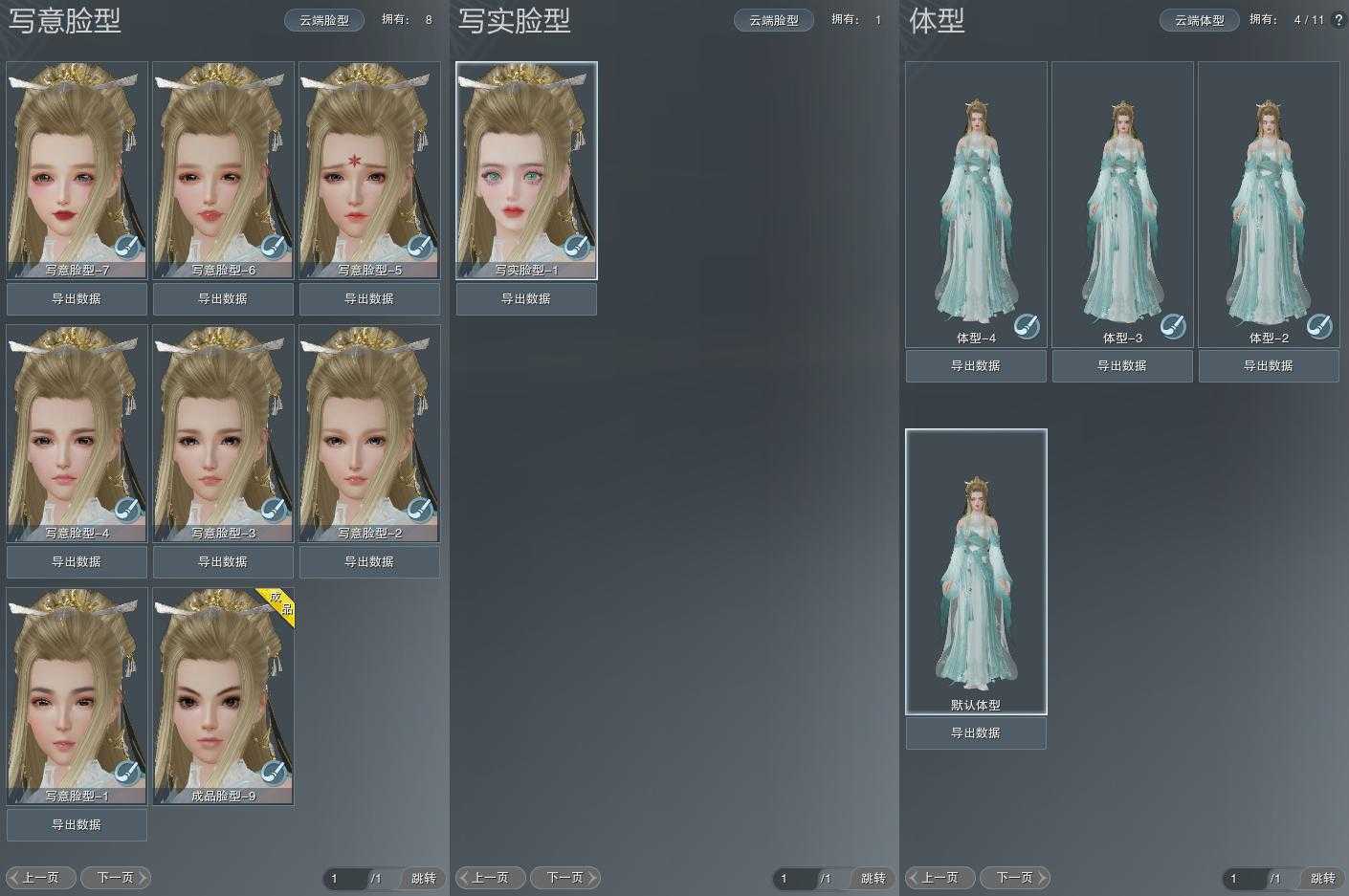
Task: Go to previous page in 写实脸型 panel
Action: [x=490, y=878]
